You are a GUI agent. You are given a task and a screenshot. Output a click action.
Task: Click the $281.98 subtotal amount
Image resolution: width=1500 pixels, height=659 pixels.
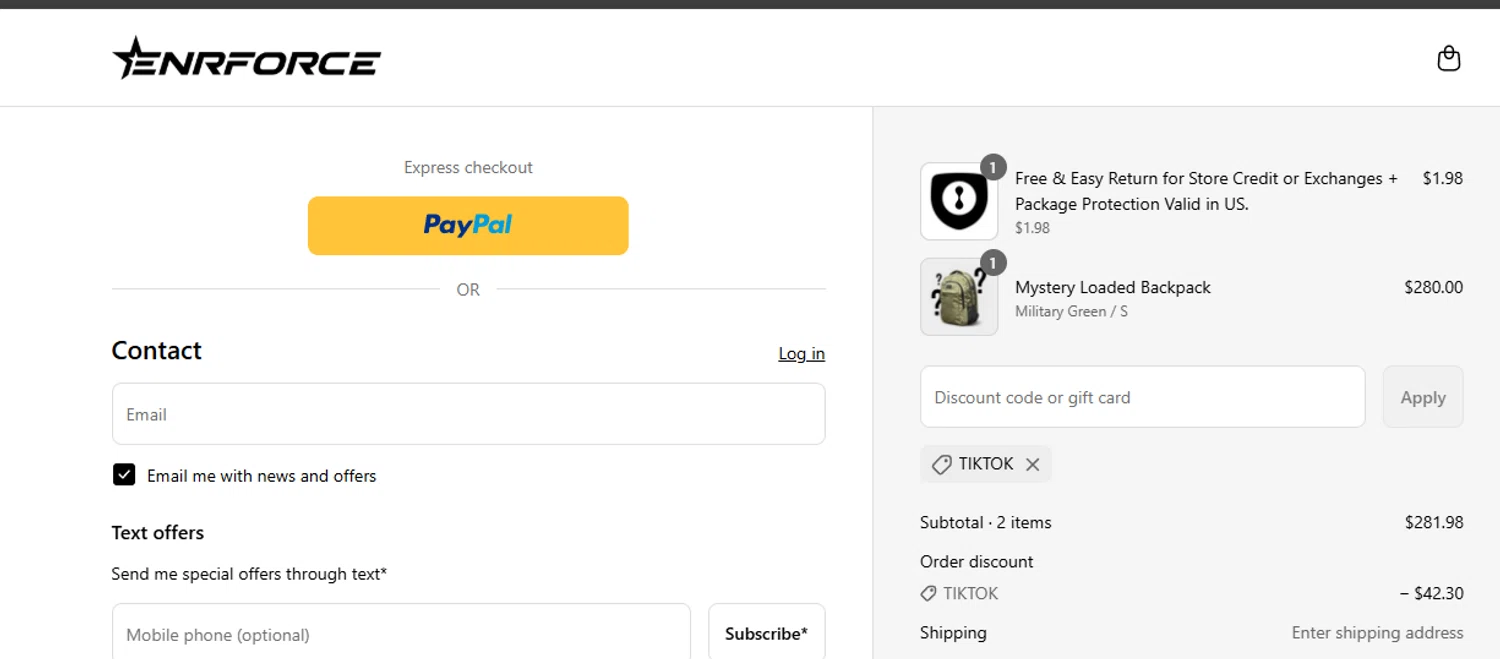pos(1434,522)
